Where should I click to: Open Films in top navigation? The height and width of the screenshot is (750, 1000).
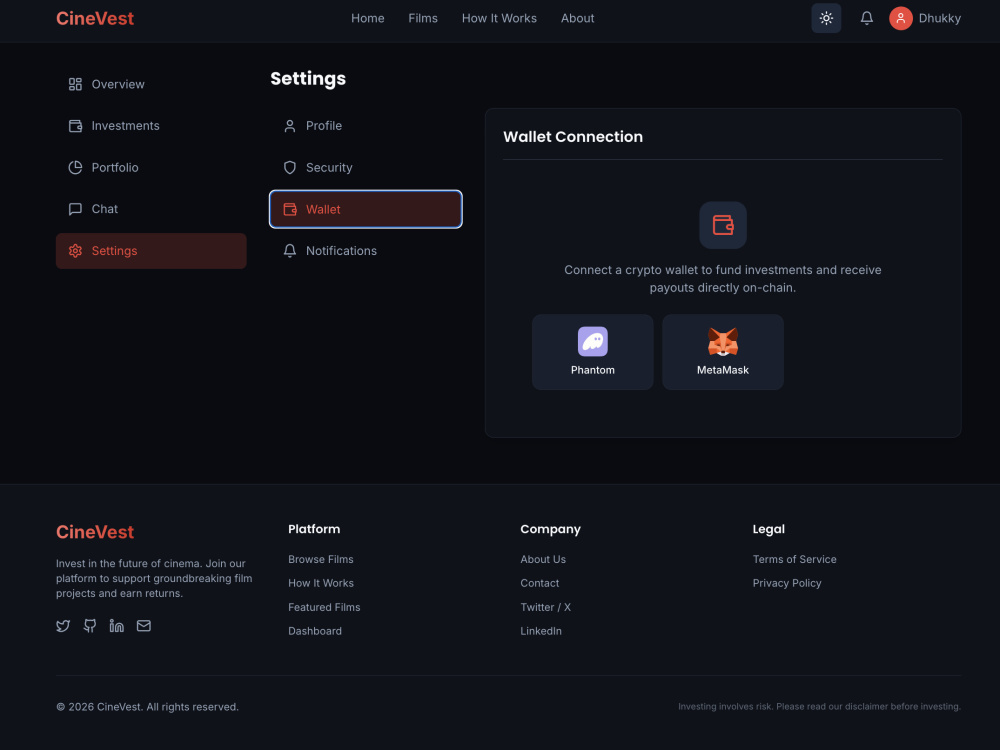coord(423,18)
